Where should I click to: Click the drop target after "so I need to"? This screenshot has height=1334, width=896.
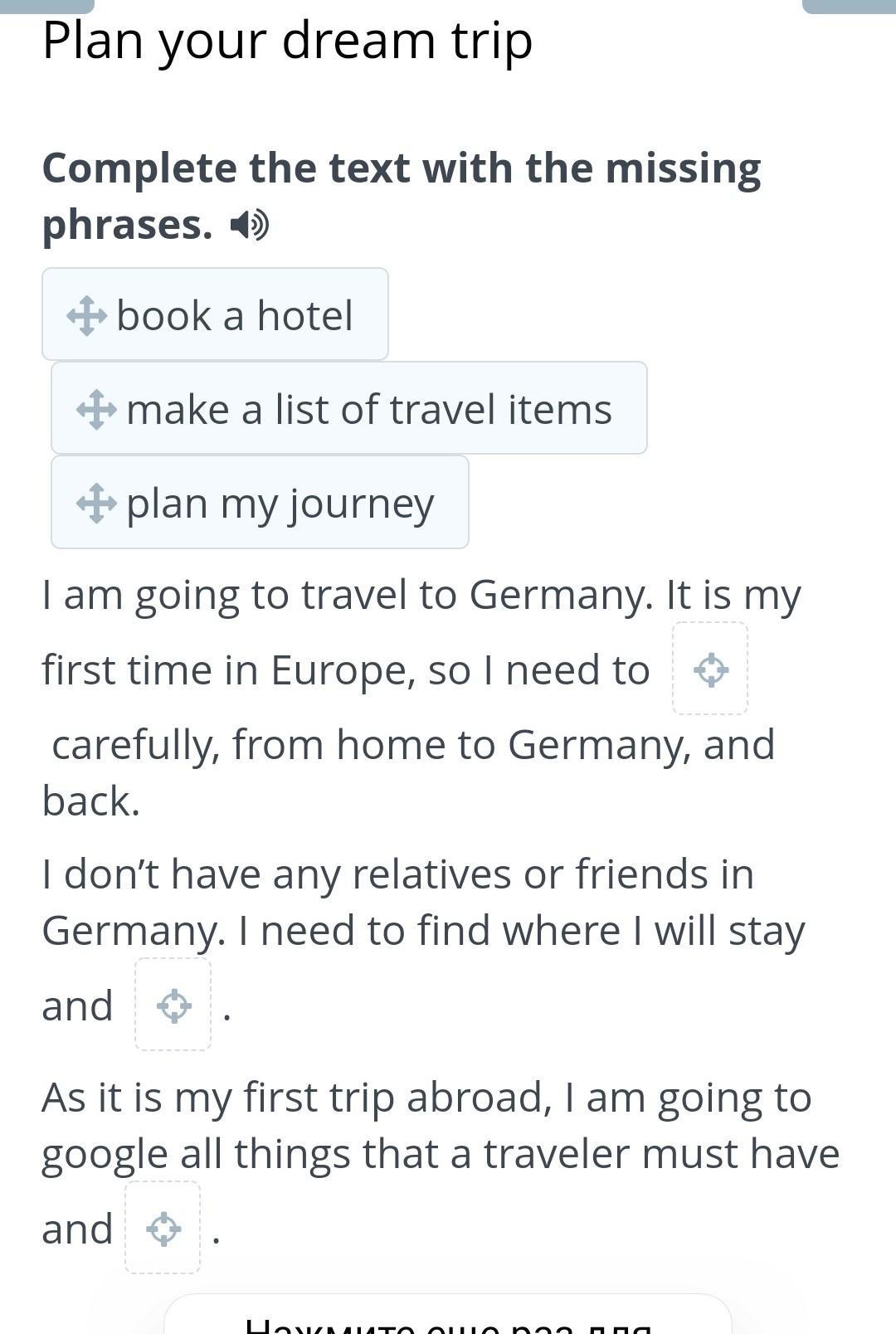tap(710, 669)
